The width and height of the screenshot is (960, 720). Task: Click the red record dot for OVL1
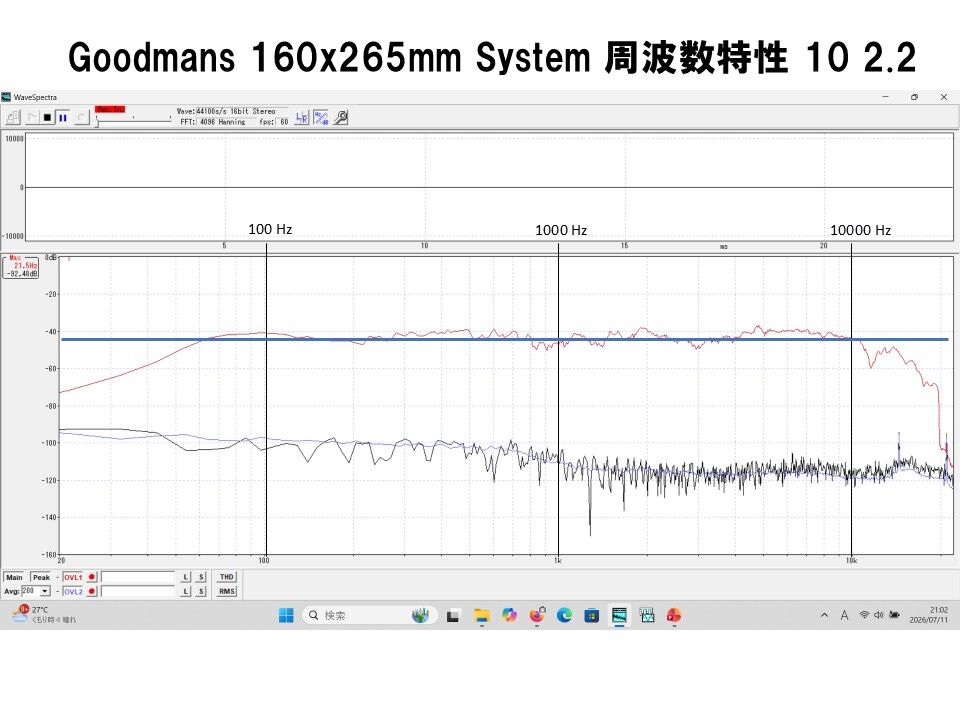(x=92, y=577)
